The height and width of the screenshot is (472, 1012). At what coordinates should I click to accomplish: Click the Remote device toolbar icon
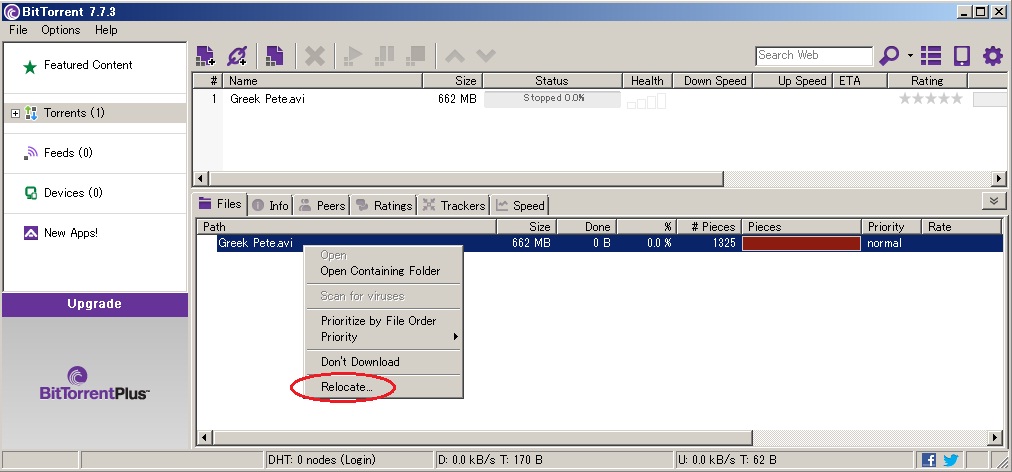[961, 56]
